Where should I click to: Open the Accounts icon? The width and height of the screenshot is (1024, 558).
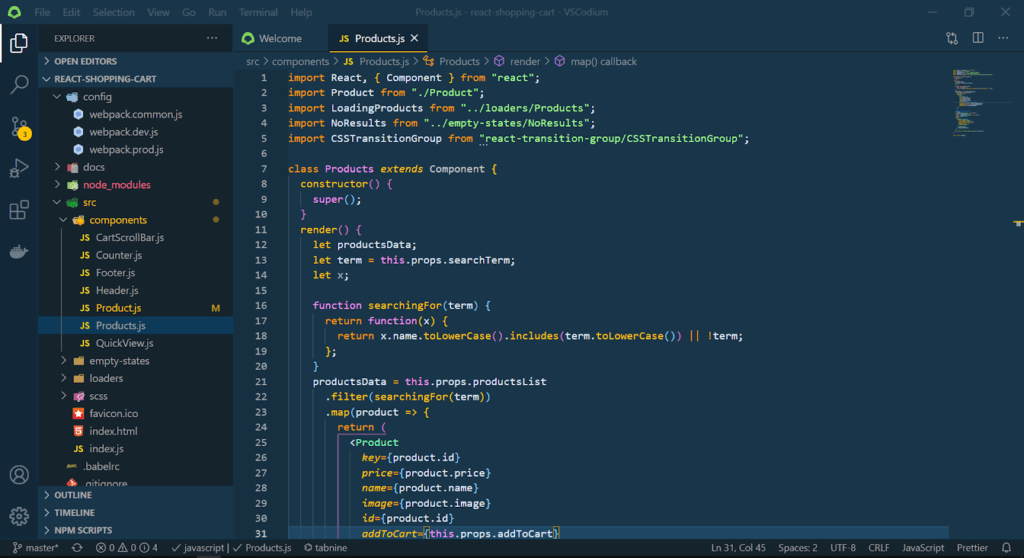[x=19, y=475]
